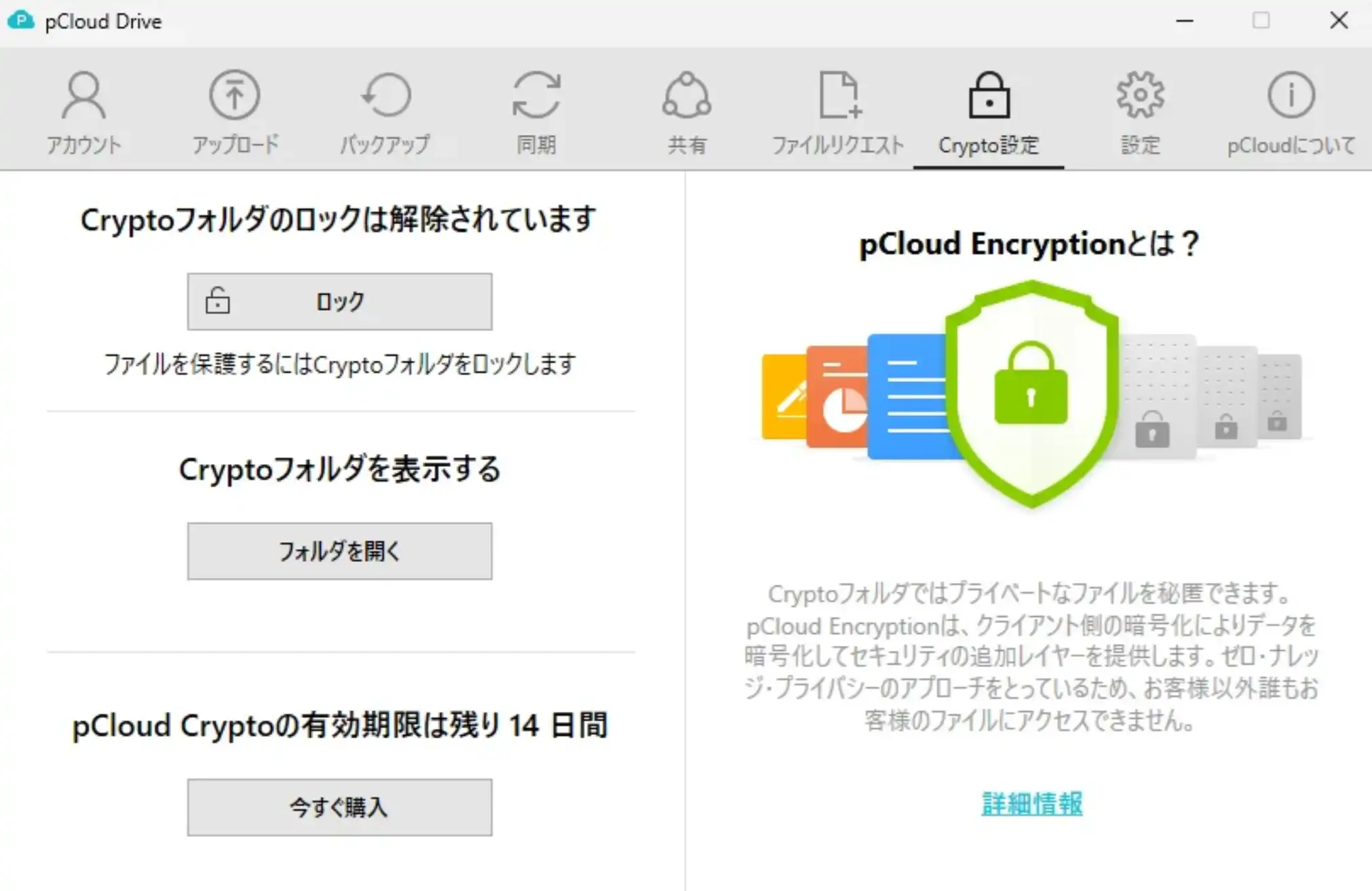The width and height of the screenshot is (1372, 891).
Task: Click the ファイルリクエスト file request icon
Action: coord(839,95)
